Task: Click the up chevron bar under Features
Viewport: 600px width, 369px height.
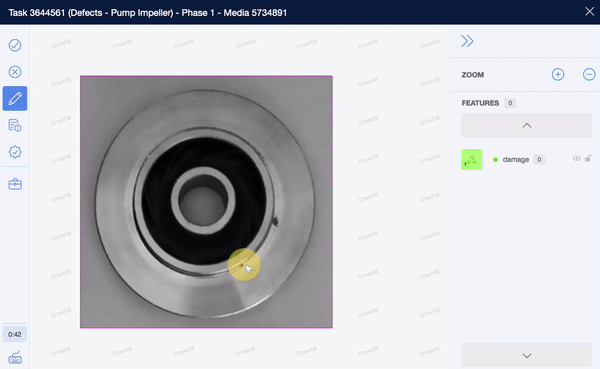Action: (x=527, y=126)
